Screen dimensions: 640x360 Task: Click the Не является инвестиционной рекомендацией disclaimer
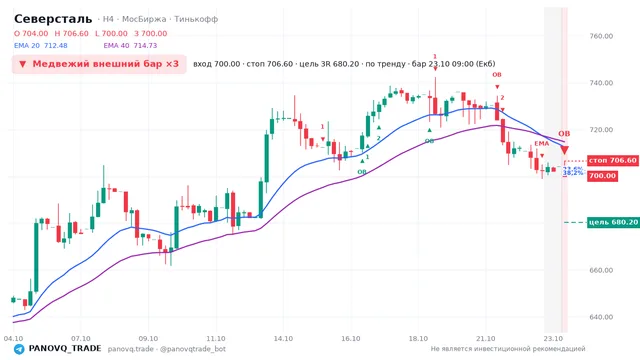[x=508, y=349]
